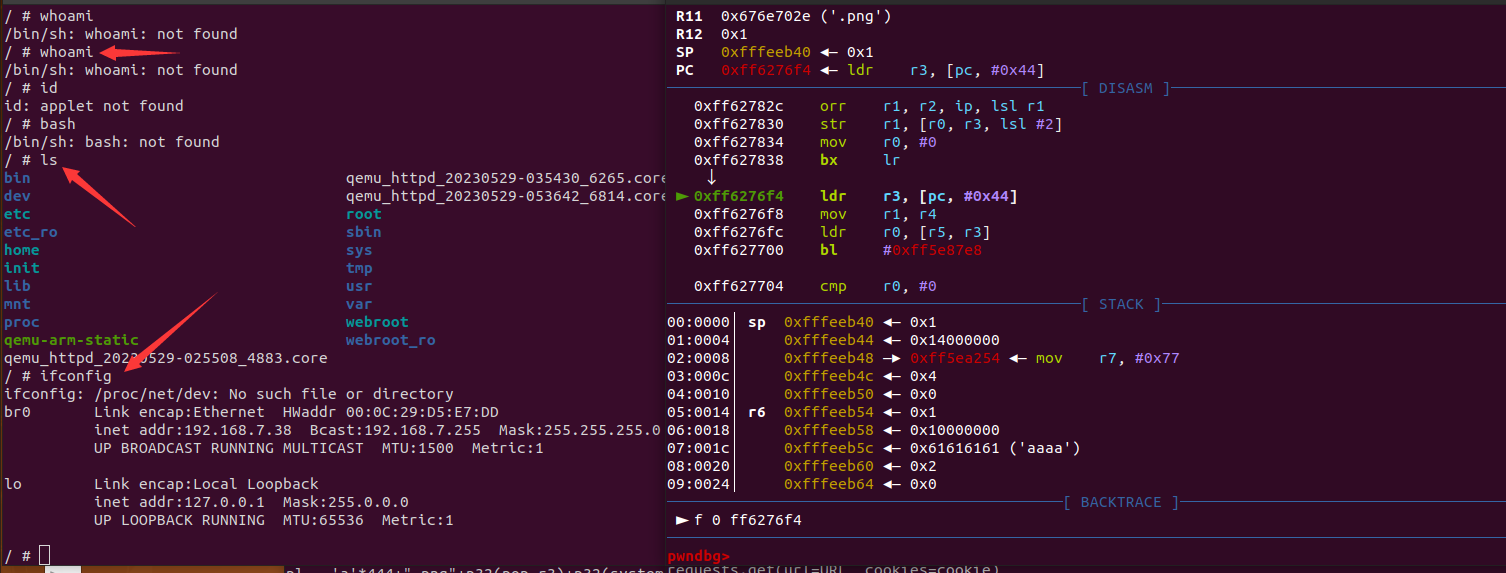Image resolution: width=1506 pixels, height=573 pixels.
Task: Select the R12 register row
Action: 712,33
